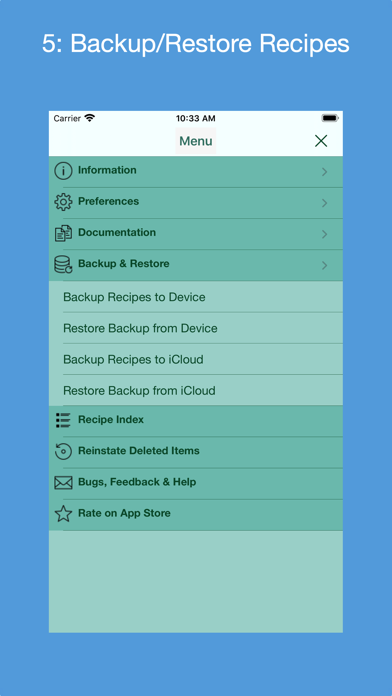Open the Documentation menu item
The height and width of the screenshot is (696, 392).
[196, 234]
